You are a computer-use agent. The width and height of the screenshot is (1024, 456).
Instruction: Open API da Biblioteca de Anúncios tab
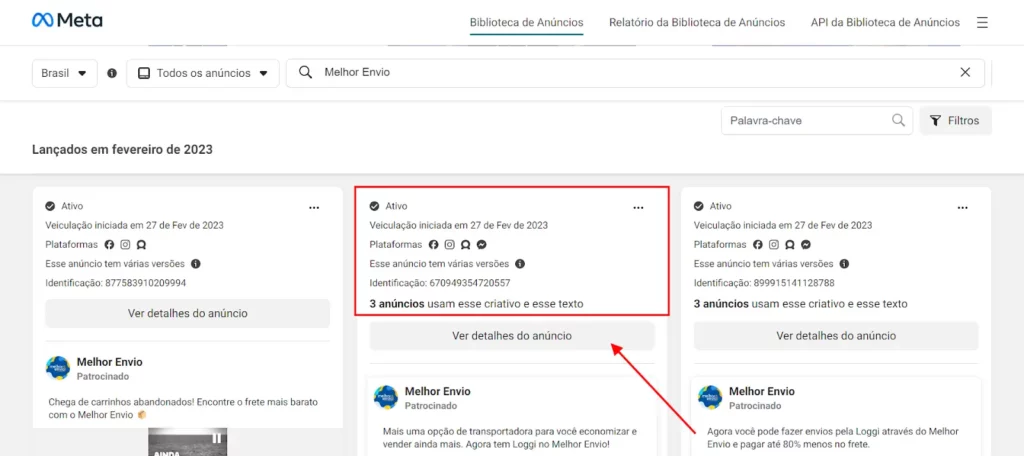point(886,22)
